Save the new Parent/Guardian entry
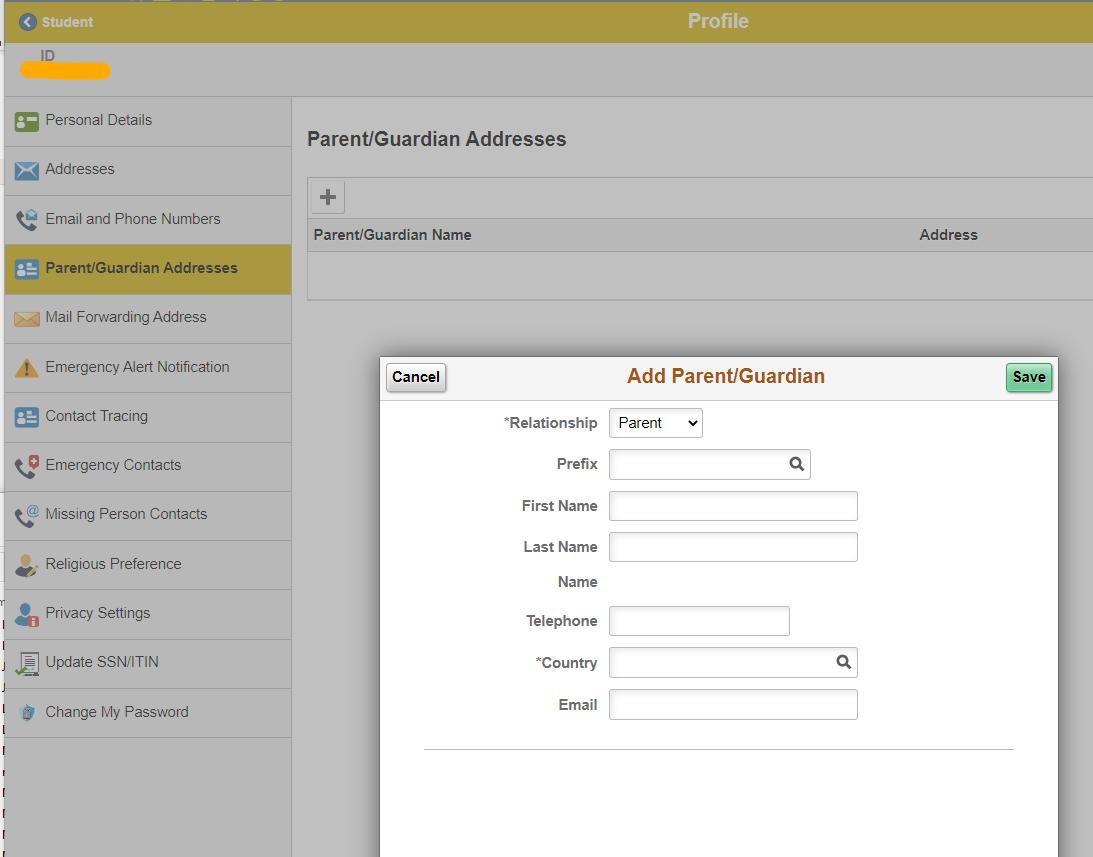The height and width of the screenshot is (857, 1093). (1028, 377)
